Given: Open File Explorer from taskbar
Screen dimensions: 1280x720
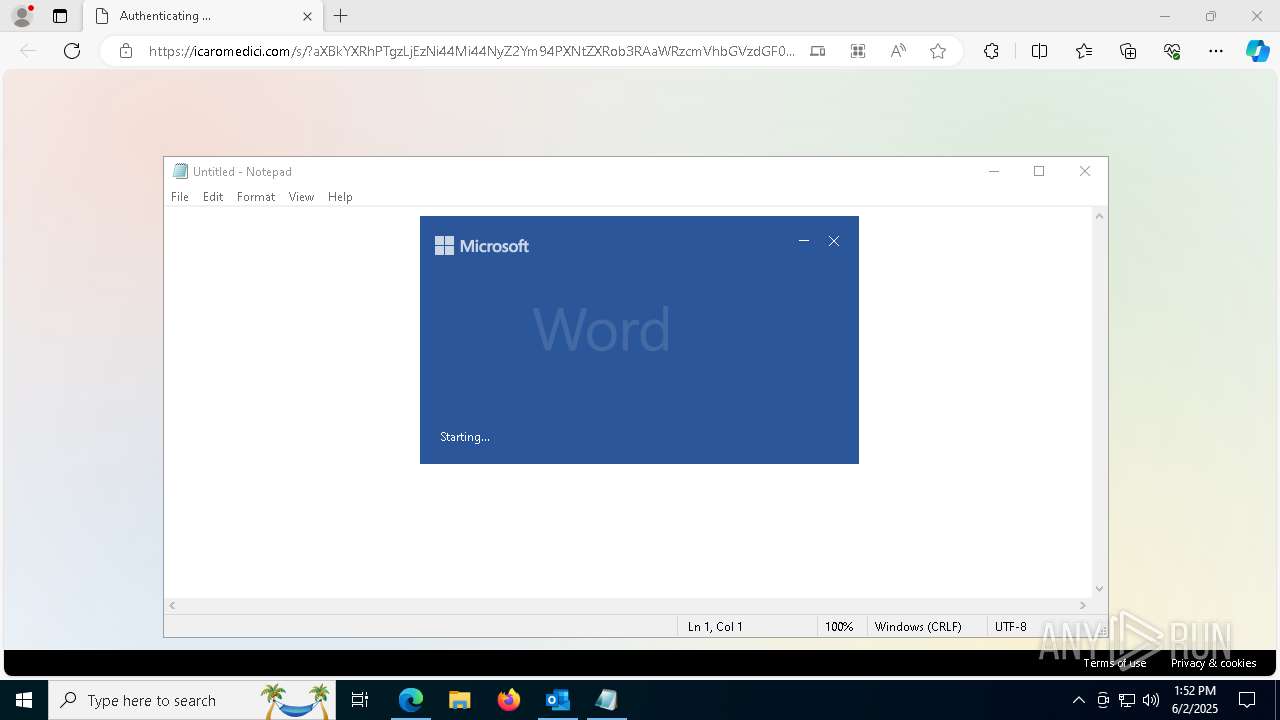Looking at the screenshot, I should (x=459, y=700).
